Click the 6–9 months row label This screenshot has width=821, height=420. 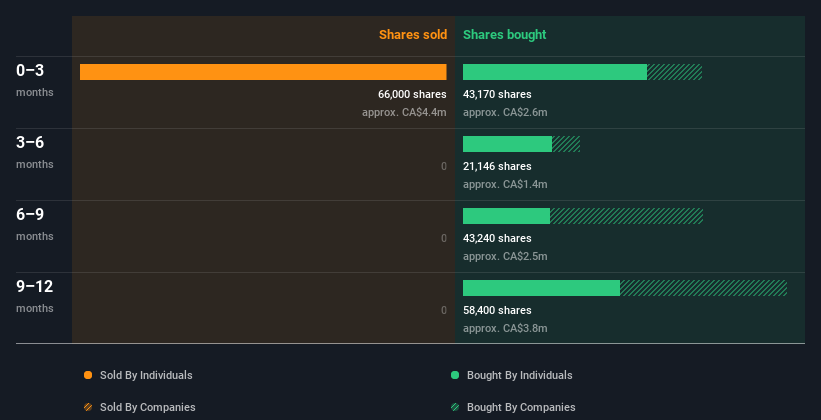point(35,224)
